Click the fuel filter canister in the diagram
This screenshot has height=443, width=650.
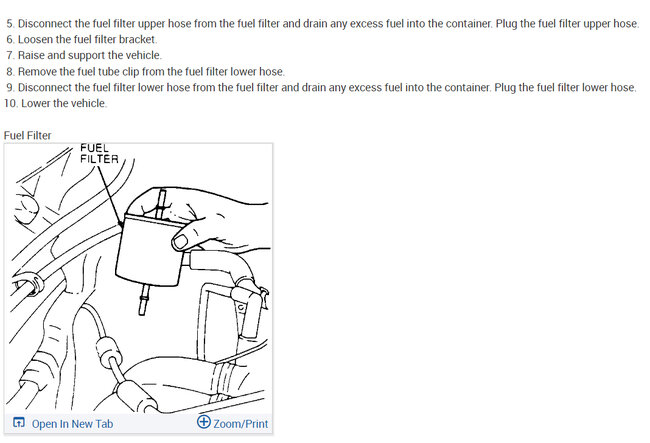click(150, 250)
